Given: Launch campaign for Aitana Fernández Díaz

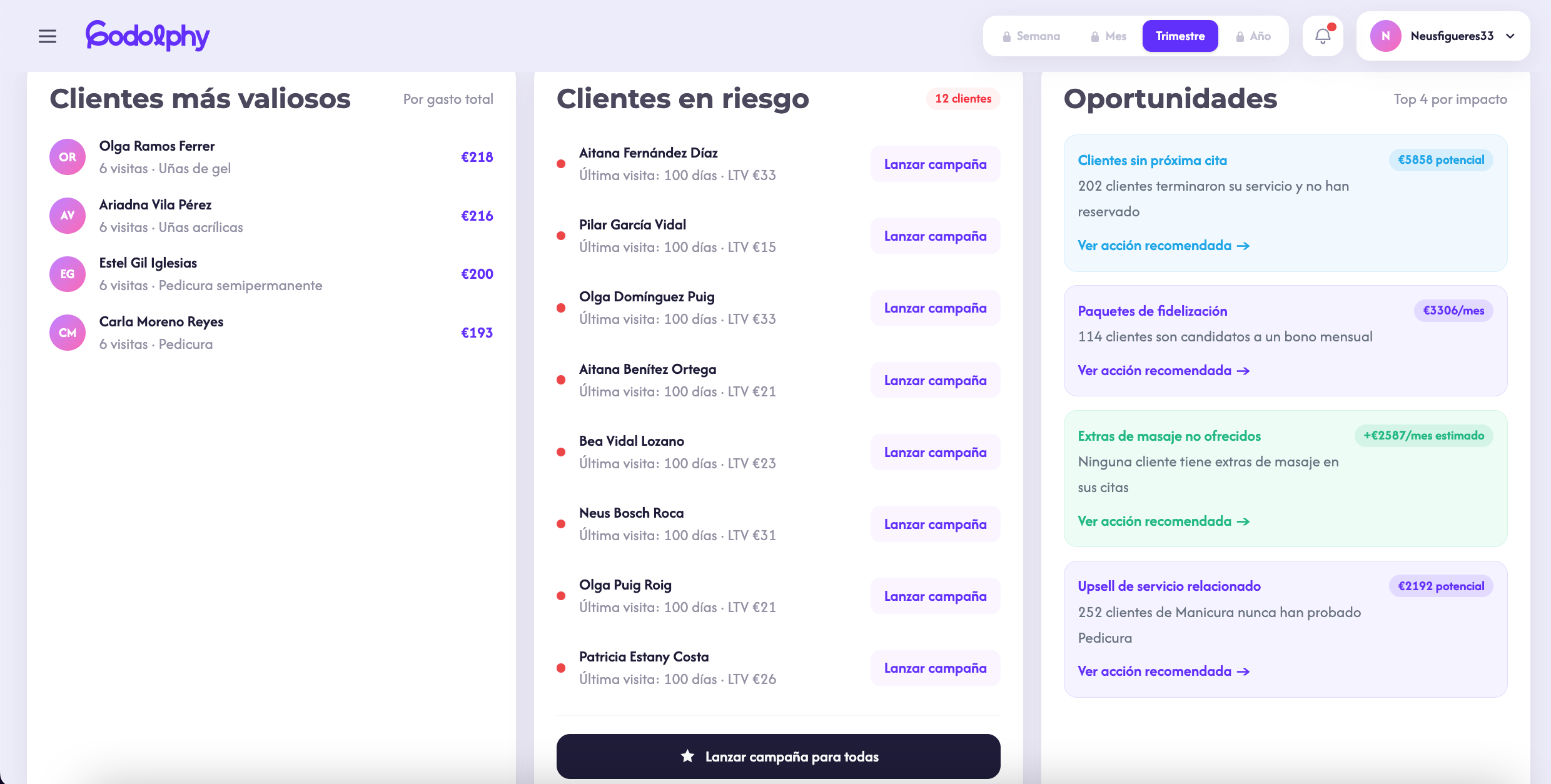Looking at the screenshot, I should click(x=936, y=164).
